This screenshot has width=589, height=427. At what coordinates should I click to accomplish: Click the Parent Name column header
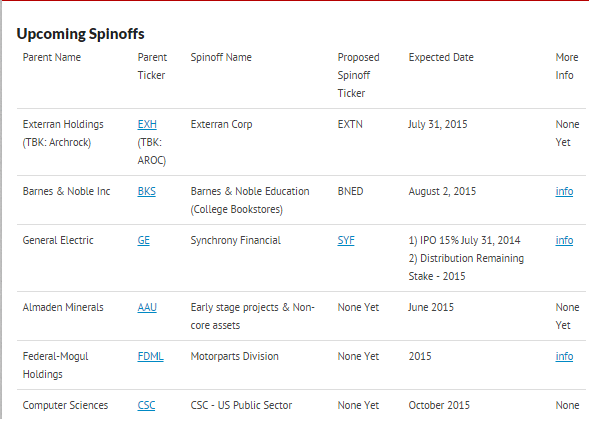52,57
